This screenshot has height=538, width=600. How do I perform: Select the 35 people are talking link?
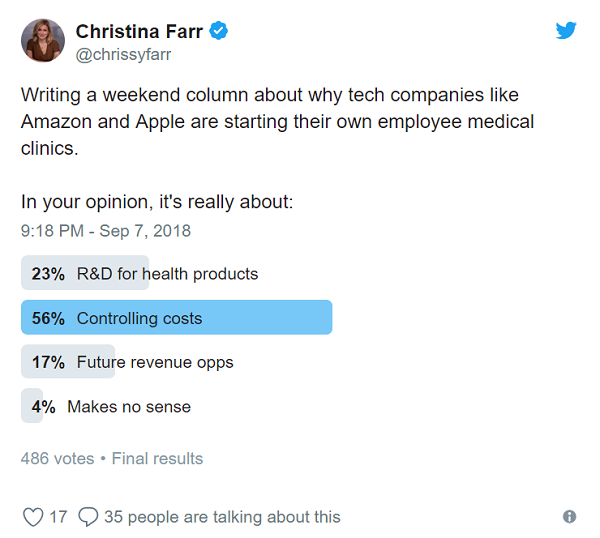pos(222,517)
